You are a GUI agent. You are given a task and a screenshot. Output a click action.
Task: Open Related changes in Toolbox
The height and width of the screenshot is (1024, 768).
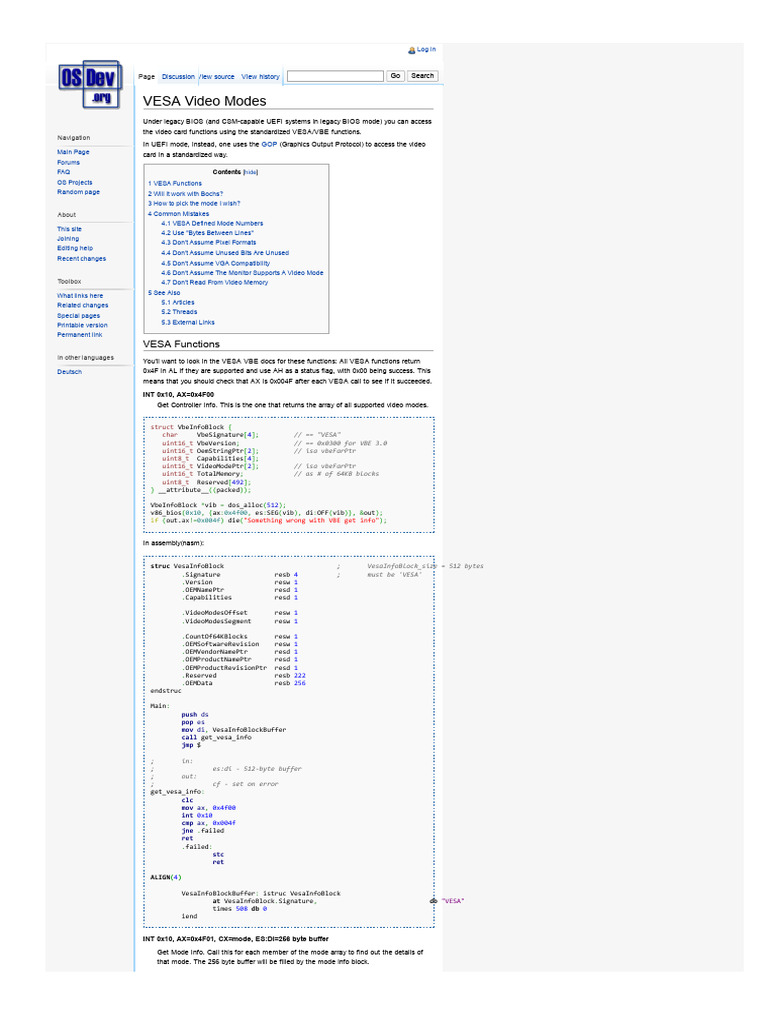tap(82, 306)
